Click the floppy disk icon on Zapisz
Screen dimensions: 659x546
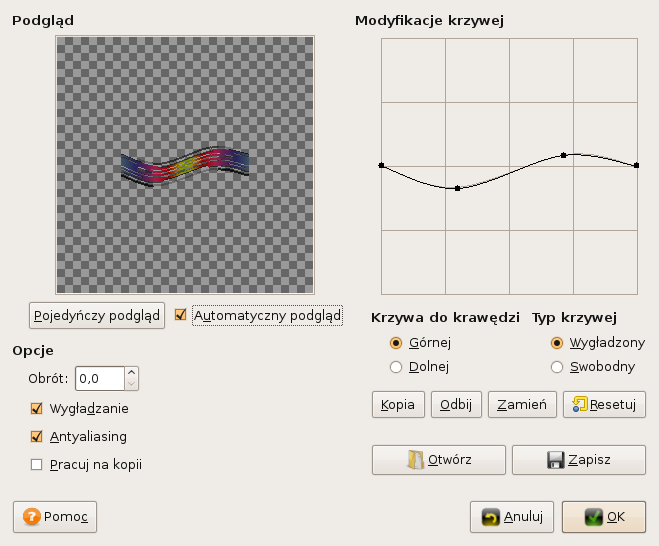(x=556, y=460)
